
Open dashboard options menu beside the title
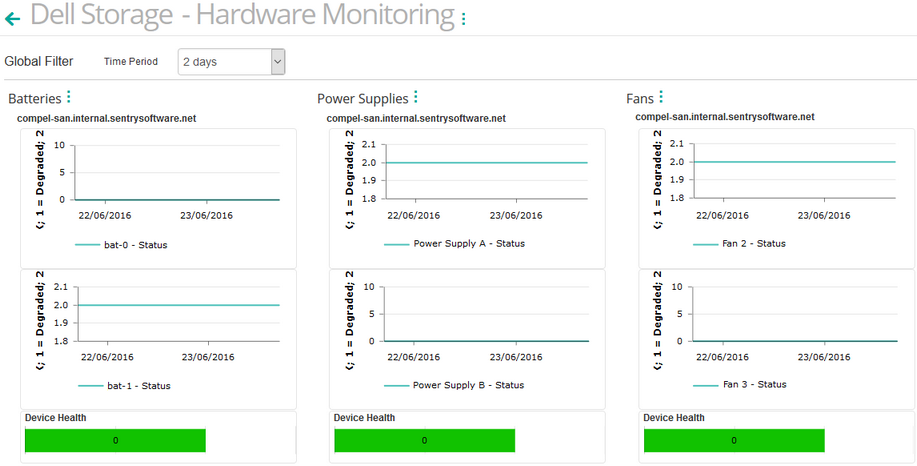[464, 19]
